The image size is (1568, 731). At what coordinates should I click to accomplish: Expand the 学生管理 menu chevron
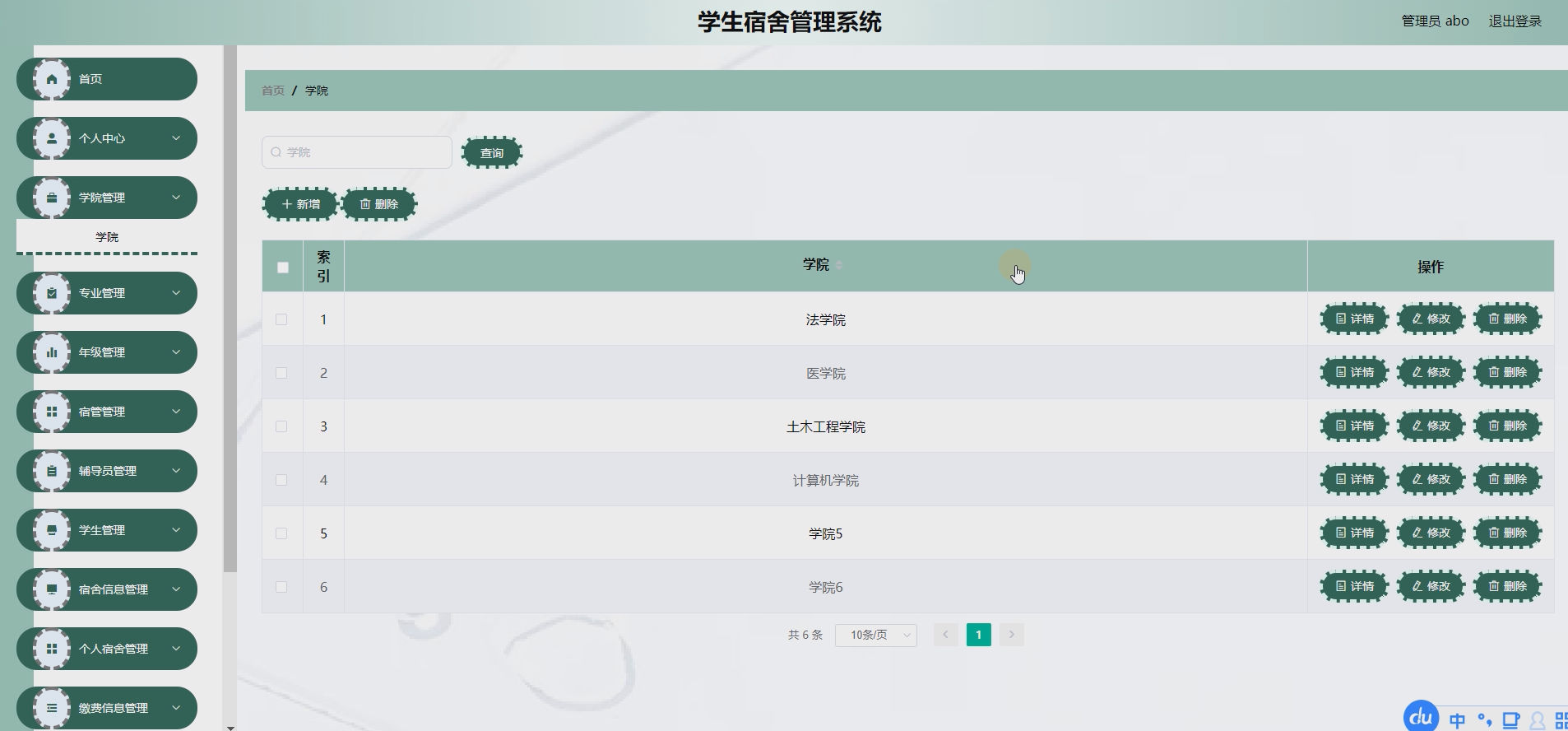pyautogui.click(x=176, y=530)
